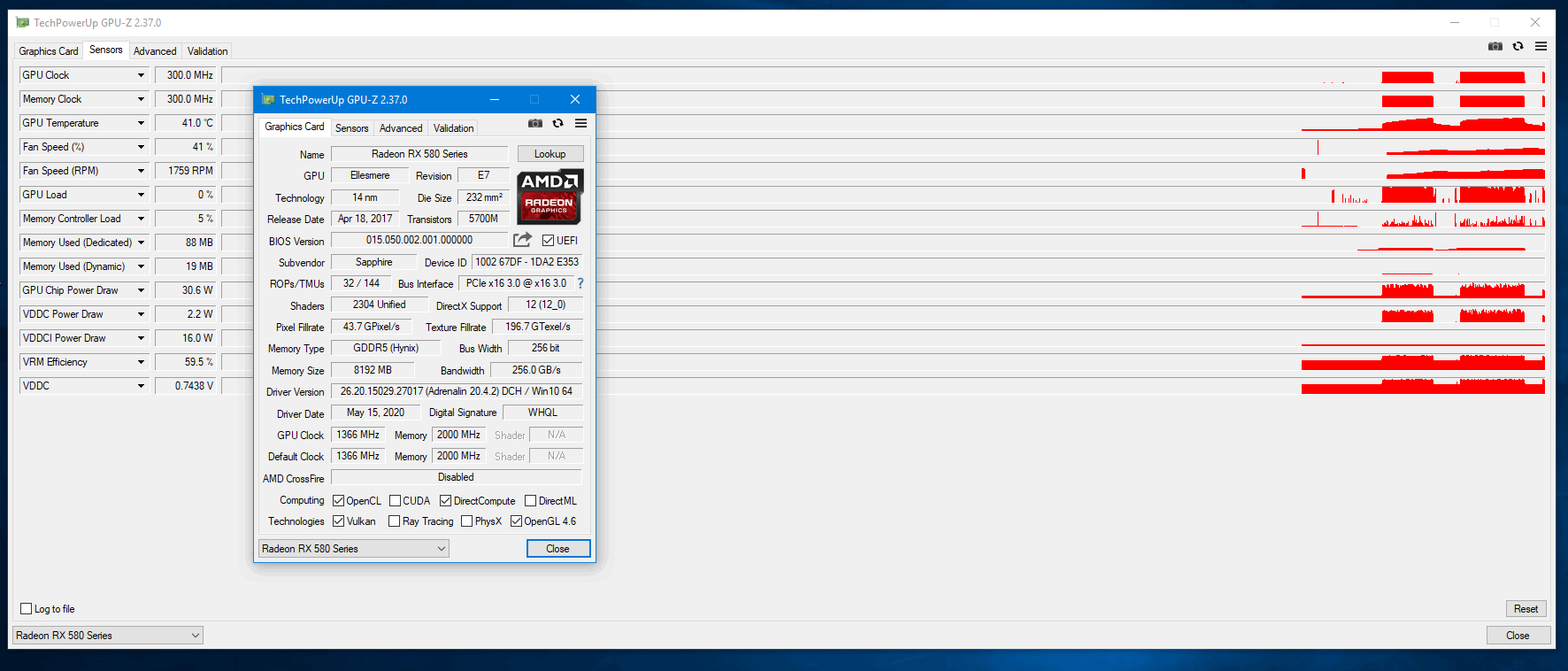Close the front GPU-Z window via title bar X
The height and width of the screenshot is (671, 1568).
click(x=575, y=99)
